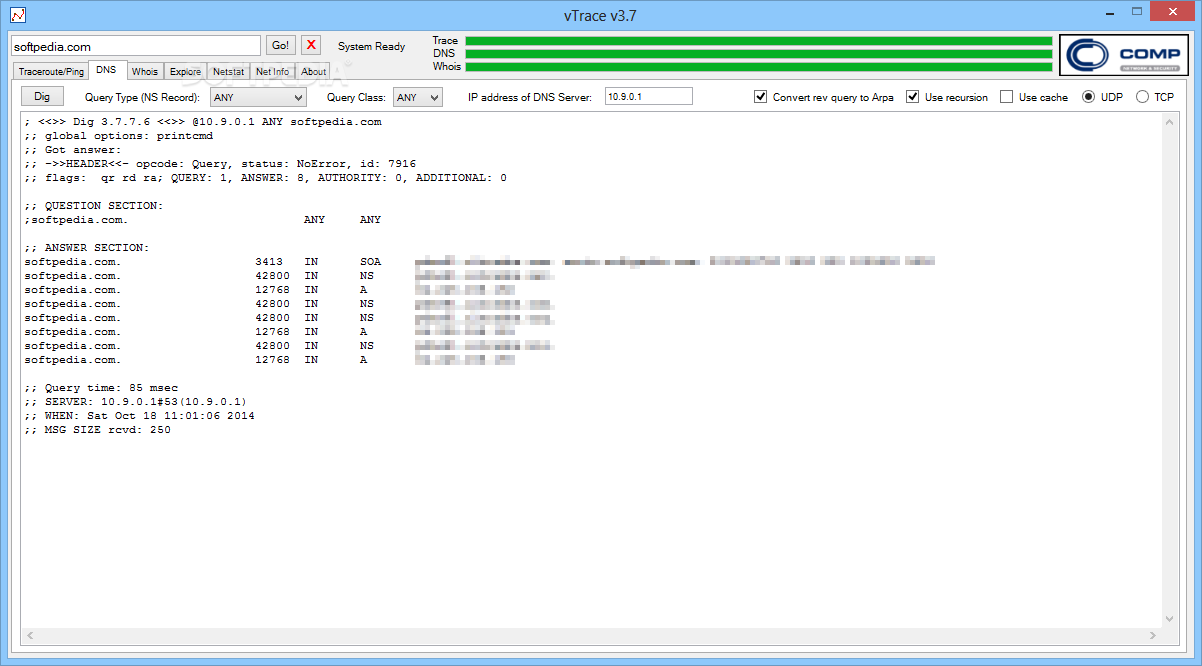Click the 'IP address of DNS Server:' label

coord(530,98)
